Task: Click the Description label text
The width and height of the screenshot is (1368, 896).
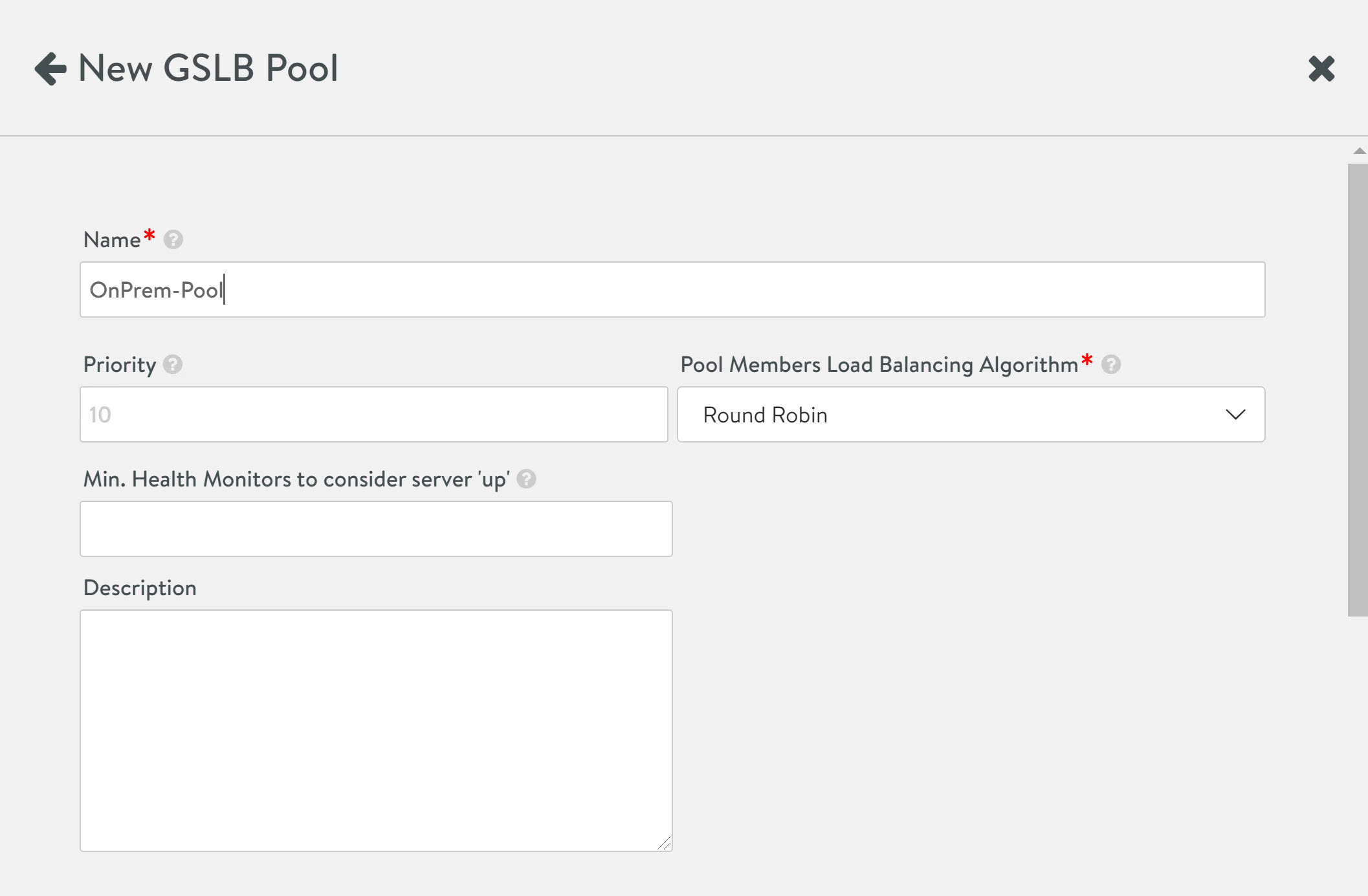Action: 140,588
